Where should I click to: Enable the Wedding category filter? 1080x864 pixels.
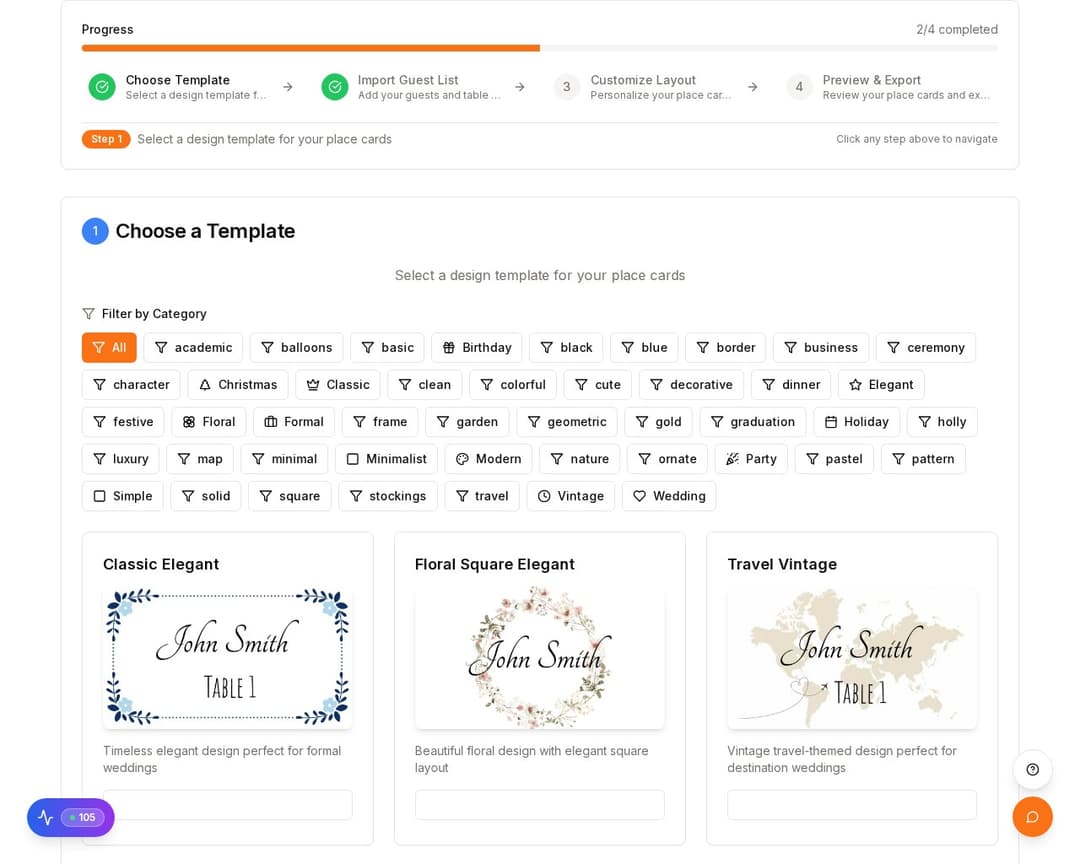(668, 496)
